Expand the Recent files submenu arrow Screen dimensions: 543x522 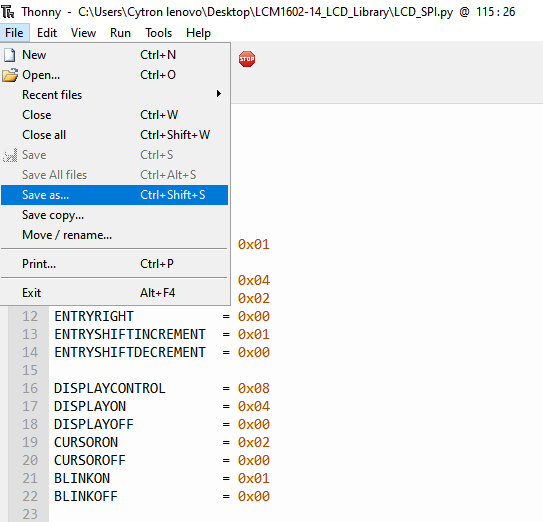pos(219,94)
